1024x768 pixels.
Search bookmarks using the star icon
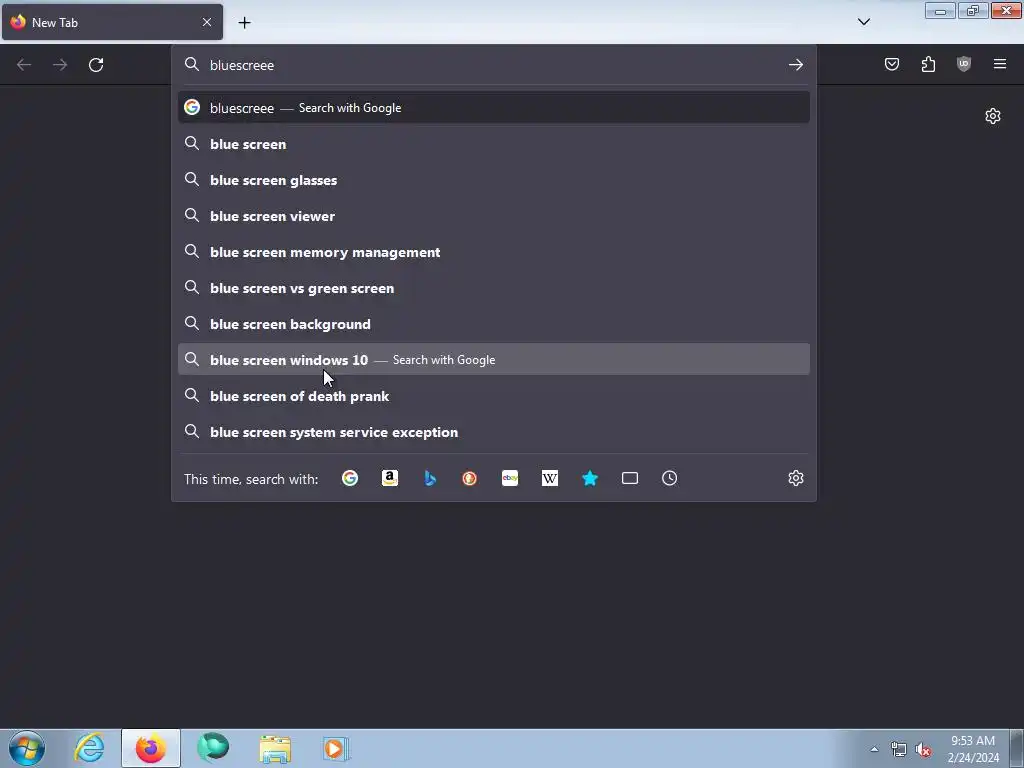click(x=590, y=479)
